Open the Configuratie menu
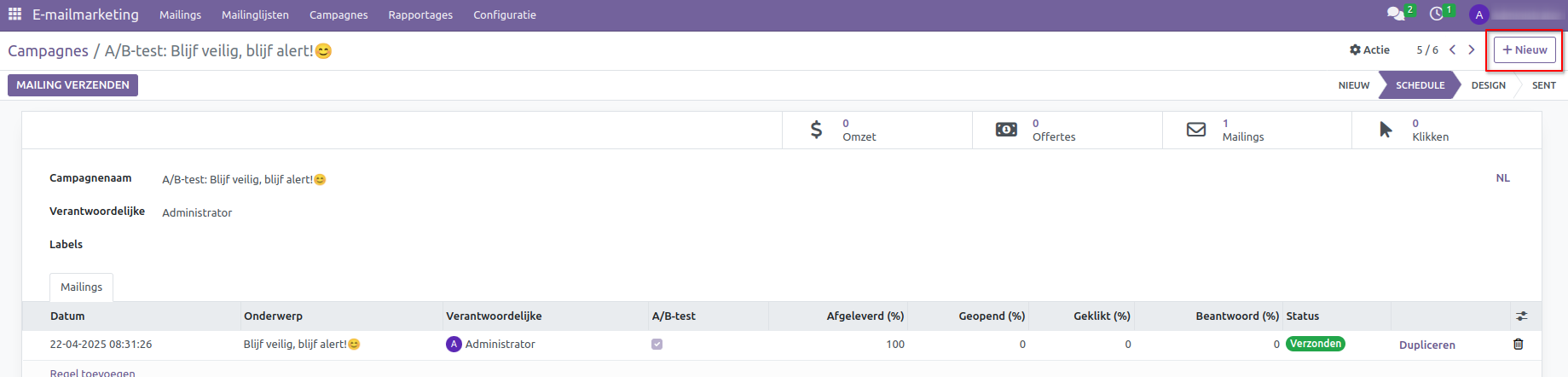This screenshot has width=1568, height=377. [x=504, y=15]
